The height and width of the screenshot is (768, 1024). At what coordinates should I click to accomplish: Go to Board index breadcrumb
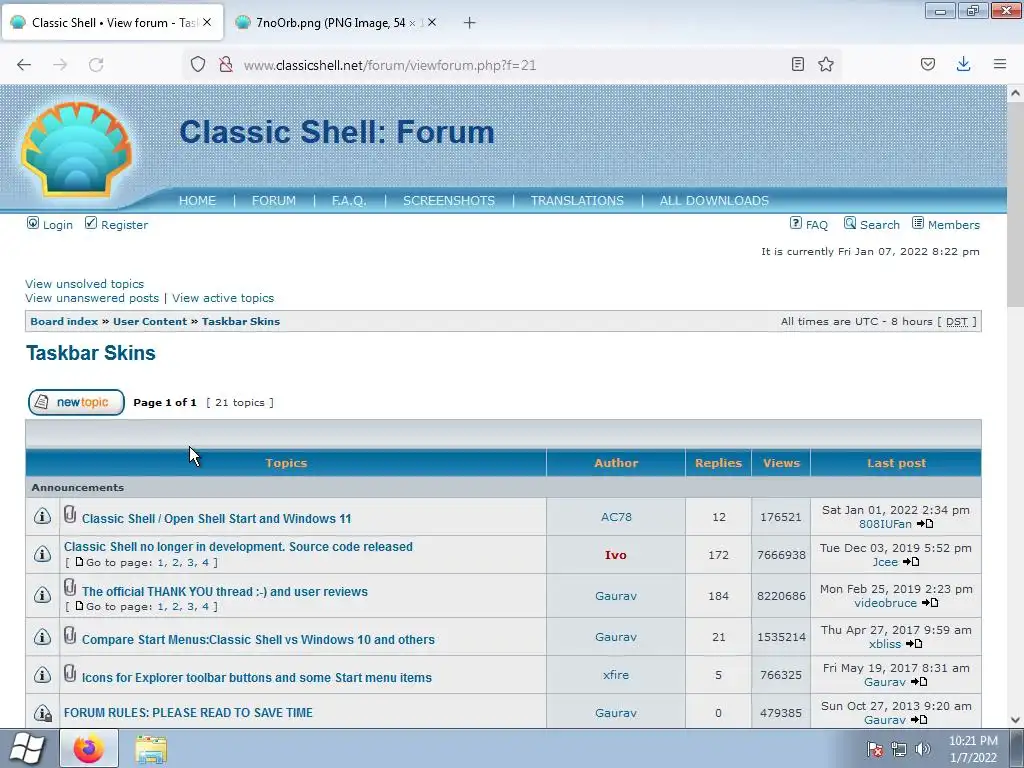pyautogui.click(x=64, y=321)
